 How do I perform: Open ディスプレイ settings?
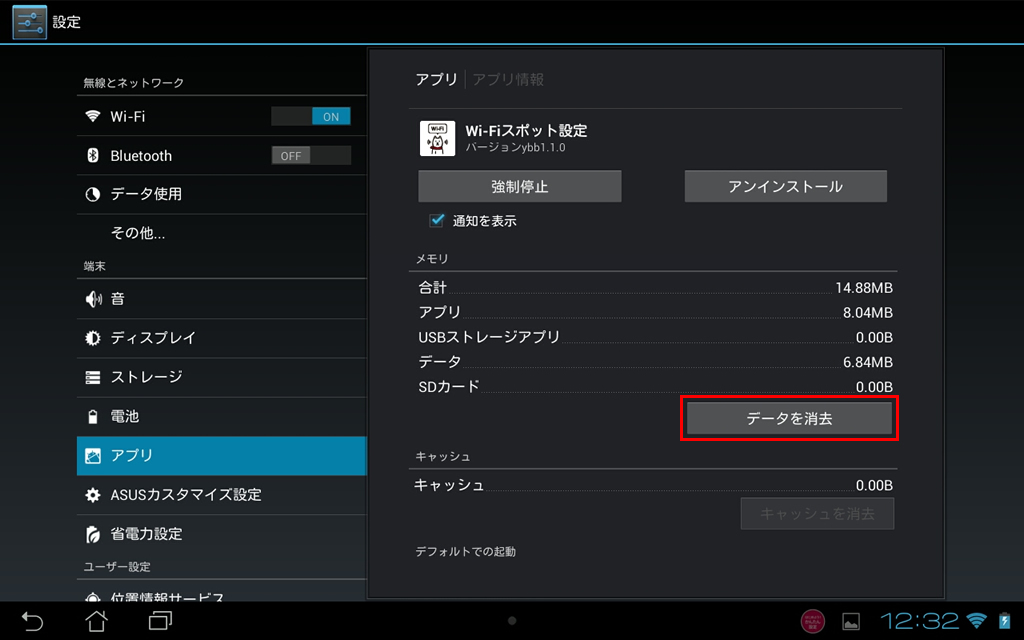click(221, 338)
